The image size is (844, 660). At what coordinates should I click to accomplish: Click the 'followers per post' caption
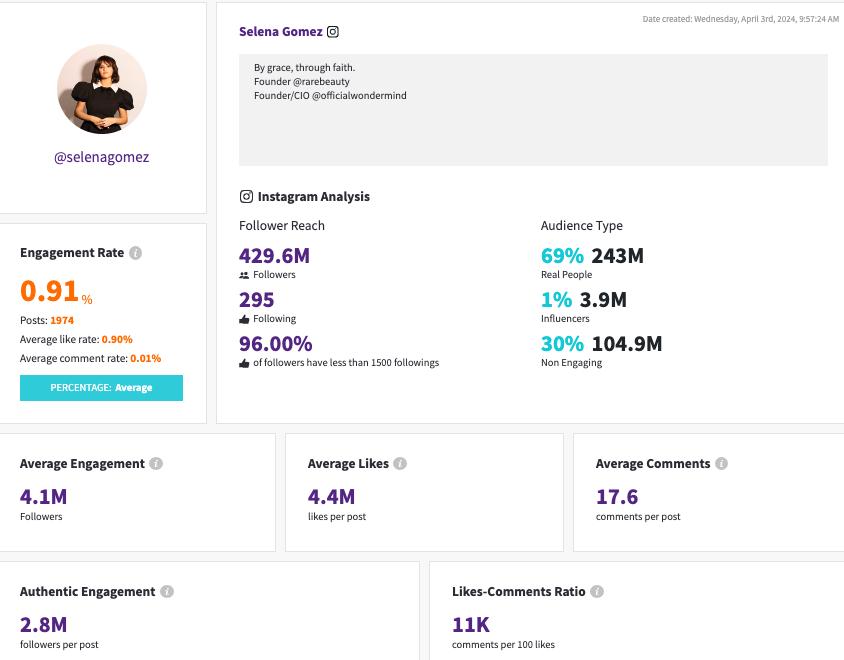tap(59, 645)
